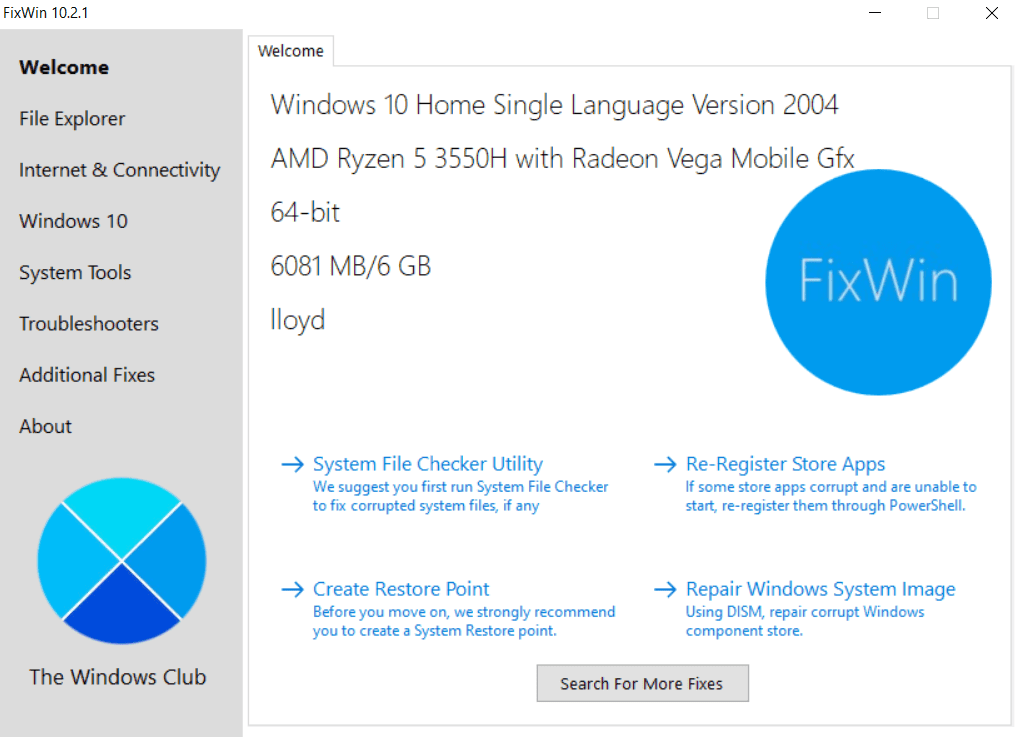This screenshot has height=737, width=1021.
Task: Click the arrow icon beside Create Restore Point
Action: (292, 589)
